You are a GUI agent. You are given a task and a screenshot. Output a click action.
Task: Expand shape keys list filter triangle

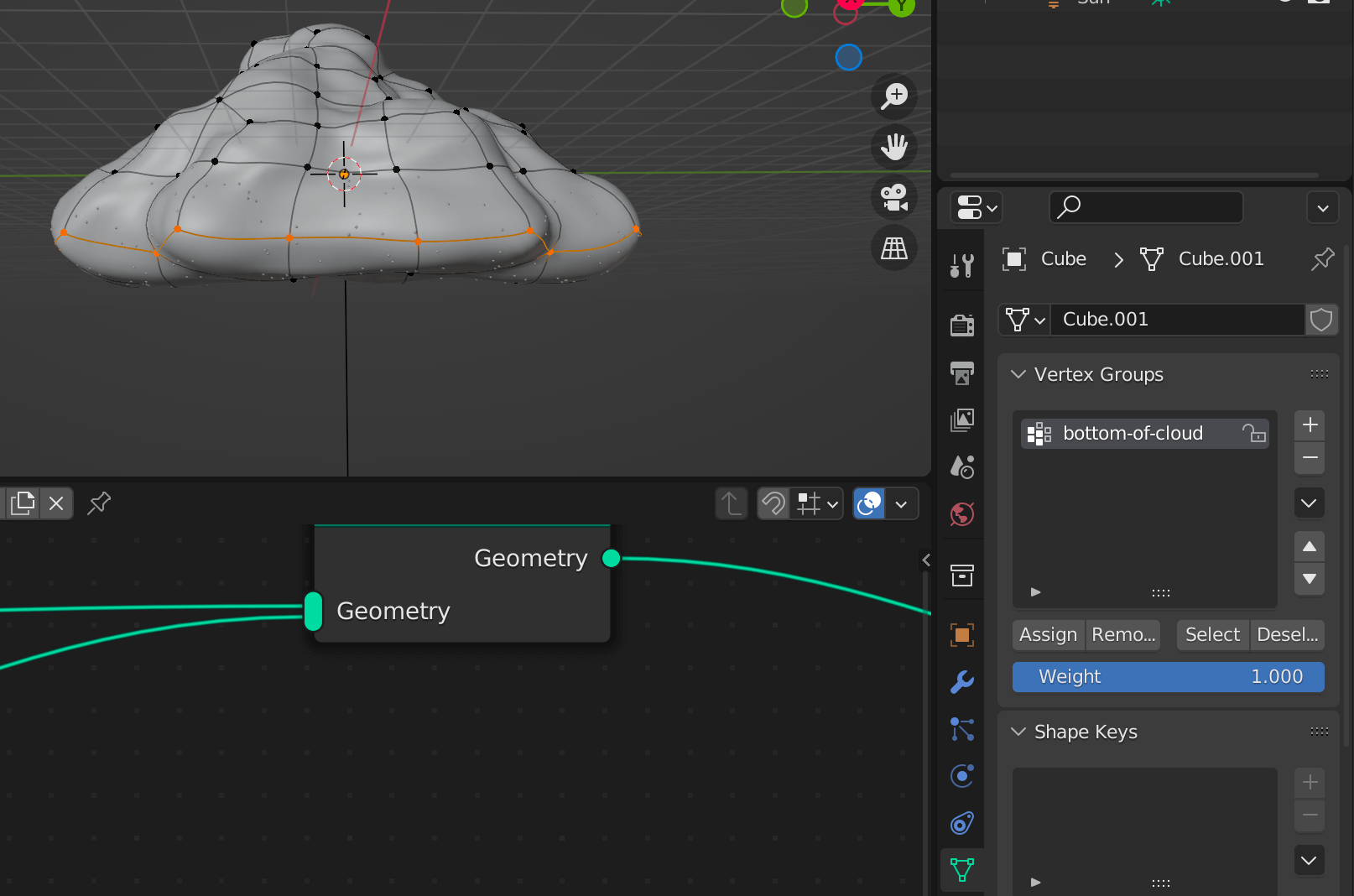[1036, 882]
